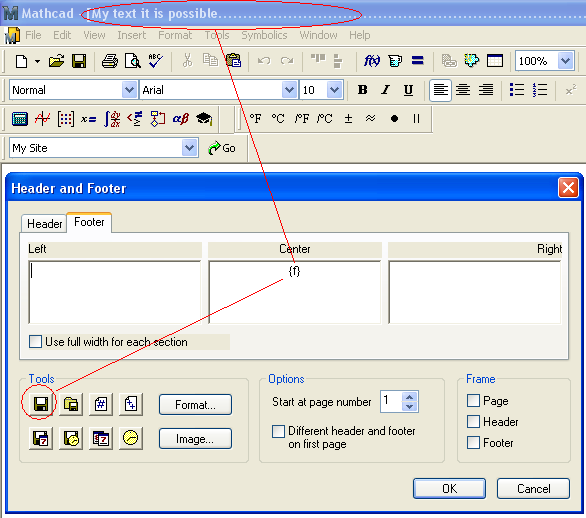Screen dimensions: 586x518
Task: Open the Calculator toolbar icon
Action: [20, 119]
